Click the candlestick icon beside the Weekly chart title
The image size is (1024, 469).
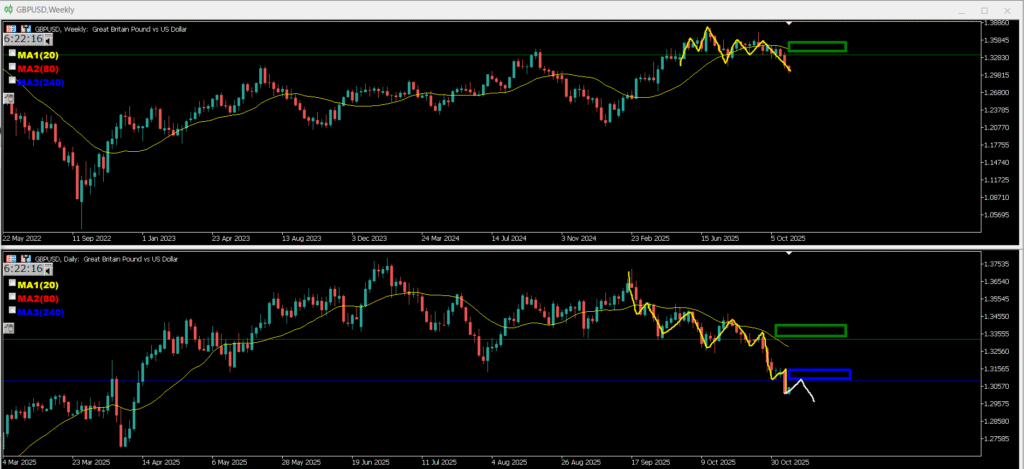(x=24, y=29)
